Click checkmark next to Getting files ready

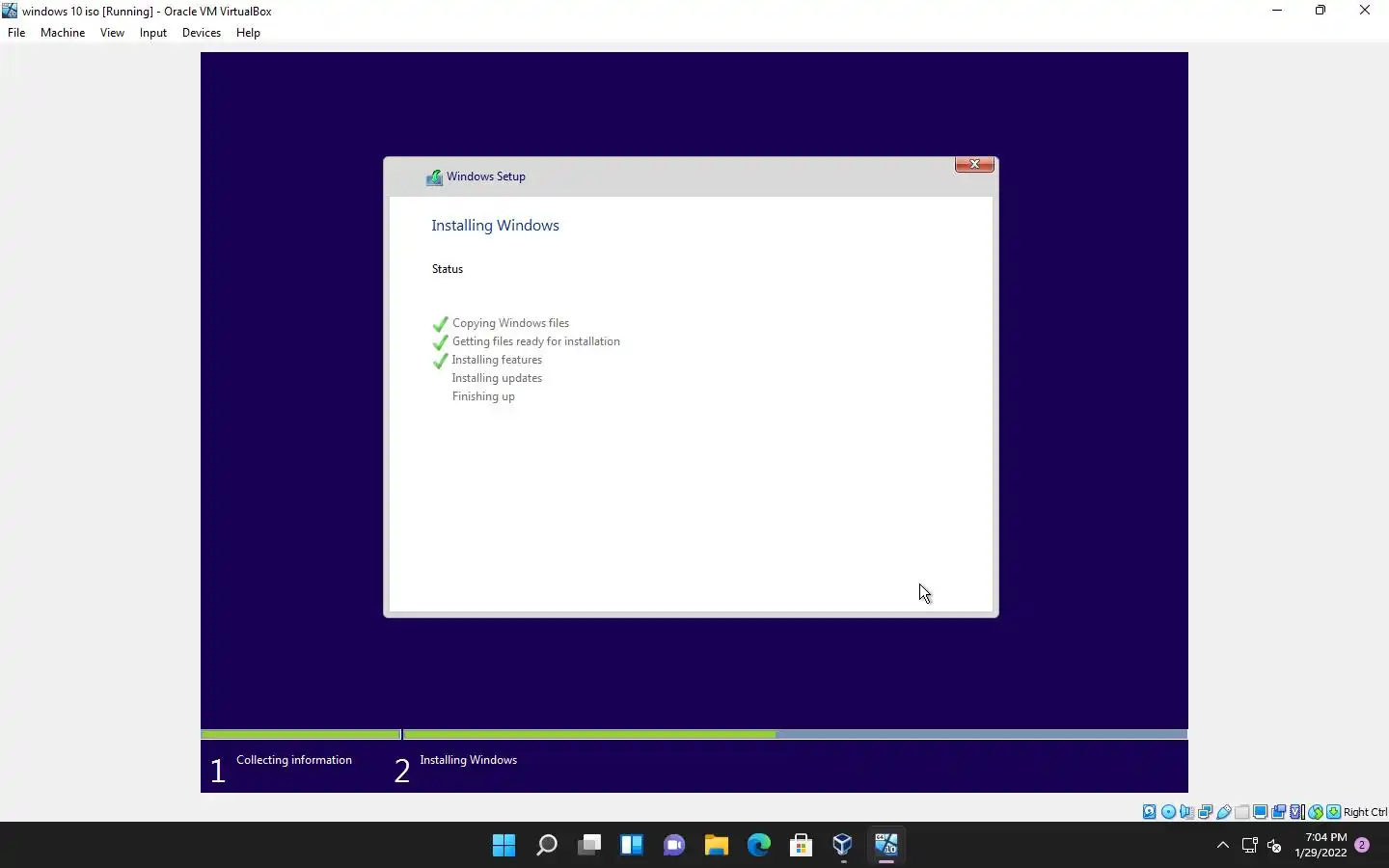tap(440, 342)
